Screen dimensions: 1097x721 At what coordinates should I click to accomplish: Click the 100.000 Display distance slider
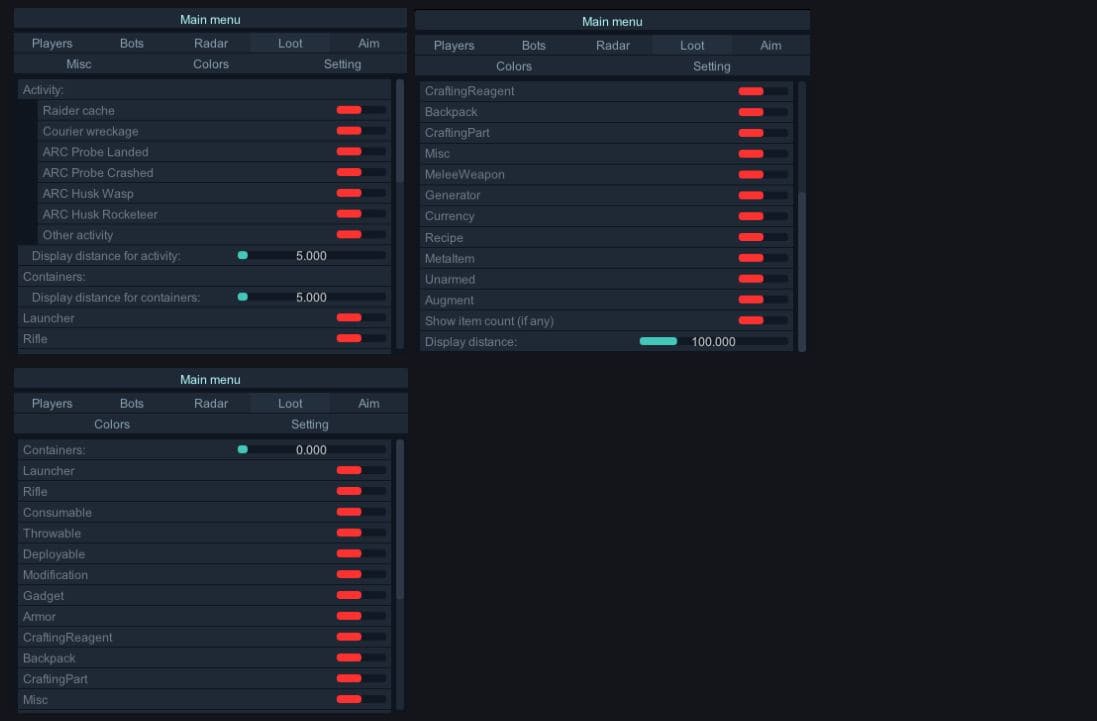click(713, 342)
